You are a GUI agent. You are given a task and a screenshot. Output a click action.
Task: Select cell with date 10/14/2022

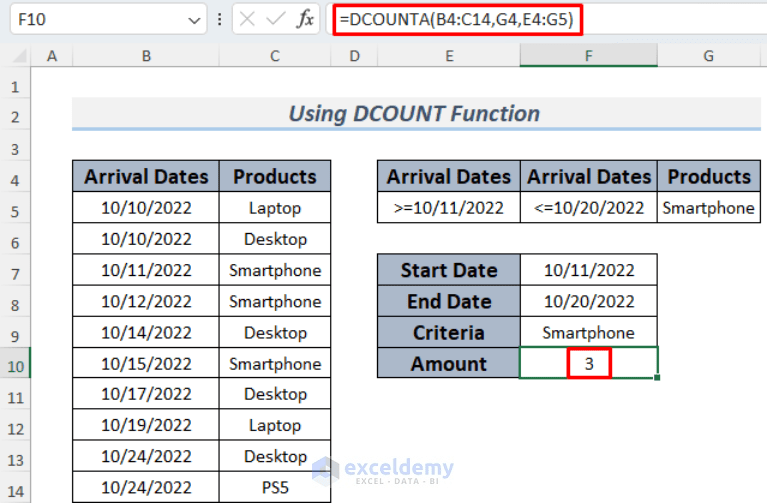[x=146, y=333]
